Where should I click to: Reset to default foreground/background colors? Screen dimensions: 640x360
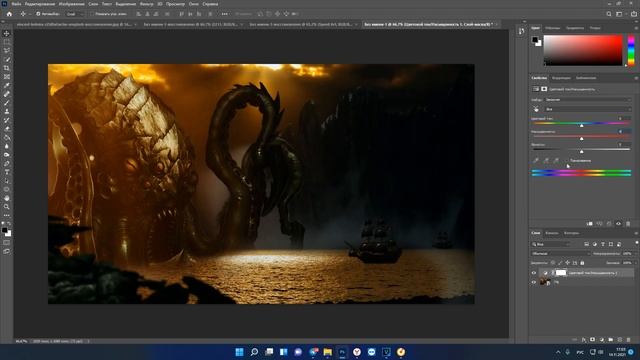4,224
